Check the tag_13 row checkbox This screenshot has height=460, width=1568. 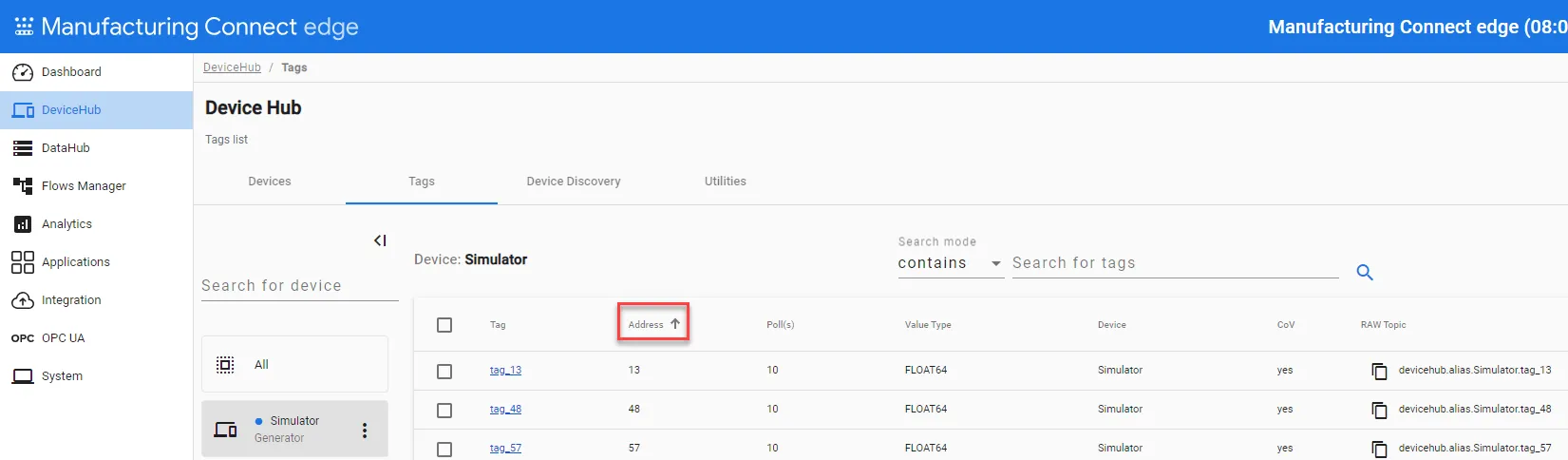(444, 372)
